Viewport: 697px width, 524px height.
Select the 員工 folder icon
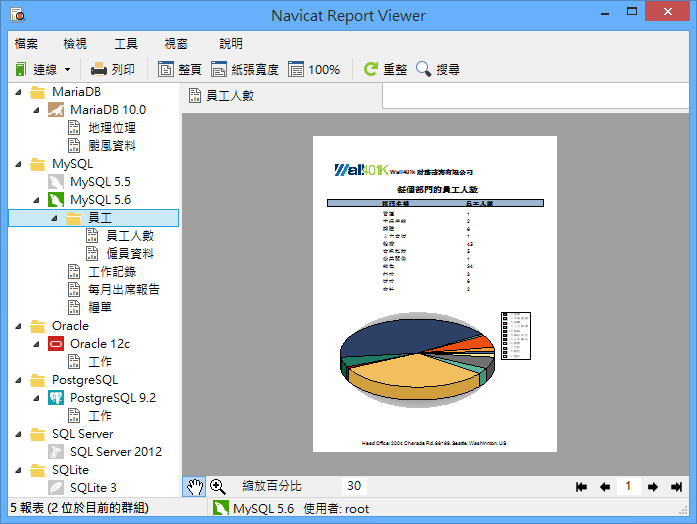click(x=73, y=218)
